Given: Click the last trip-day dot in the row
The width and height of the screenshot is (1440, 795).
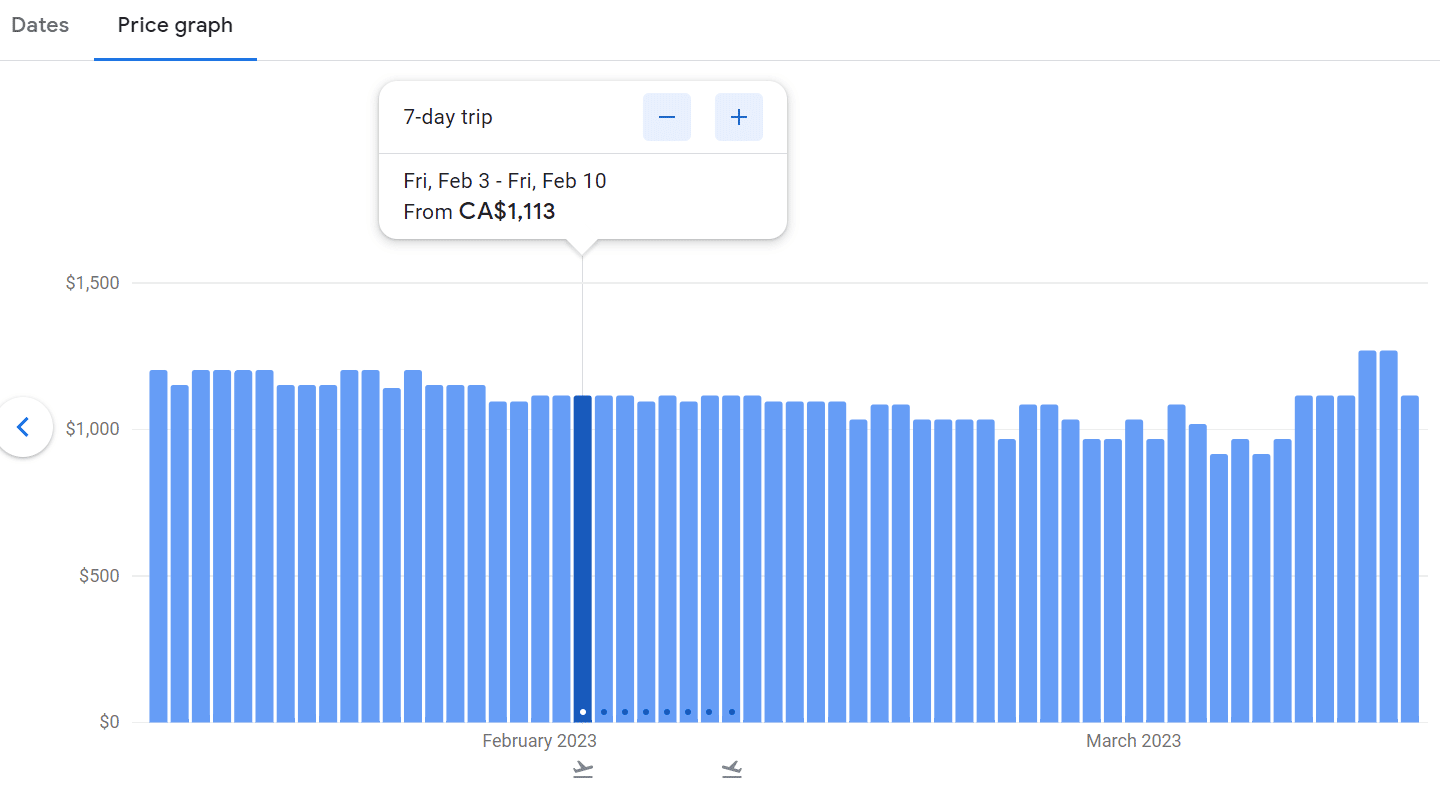Looking at the screenshot, I should click(732, 712).
